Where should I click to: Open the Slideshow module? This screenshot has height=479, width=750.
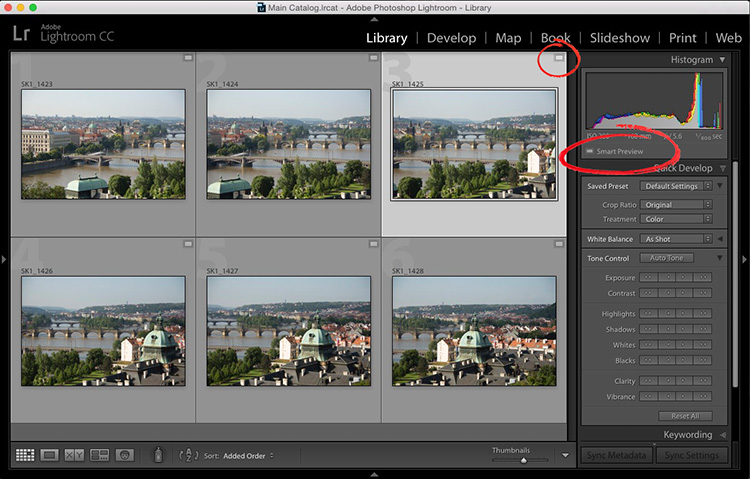(x=619, y=38)
